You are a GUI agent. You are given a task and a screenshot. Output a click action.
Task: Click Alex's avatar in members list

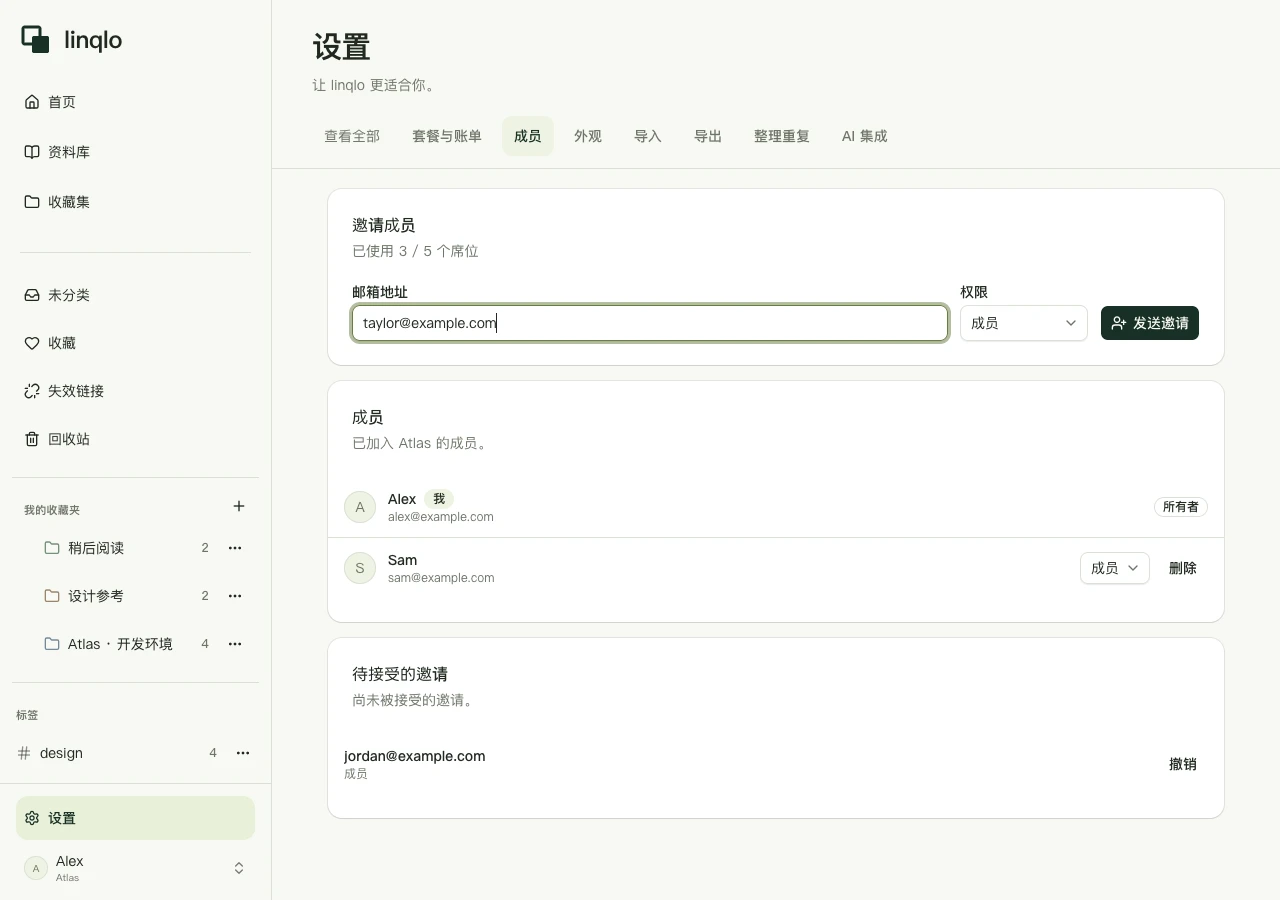coord(360,507)
